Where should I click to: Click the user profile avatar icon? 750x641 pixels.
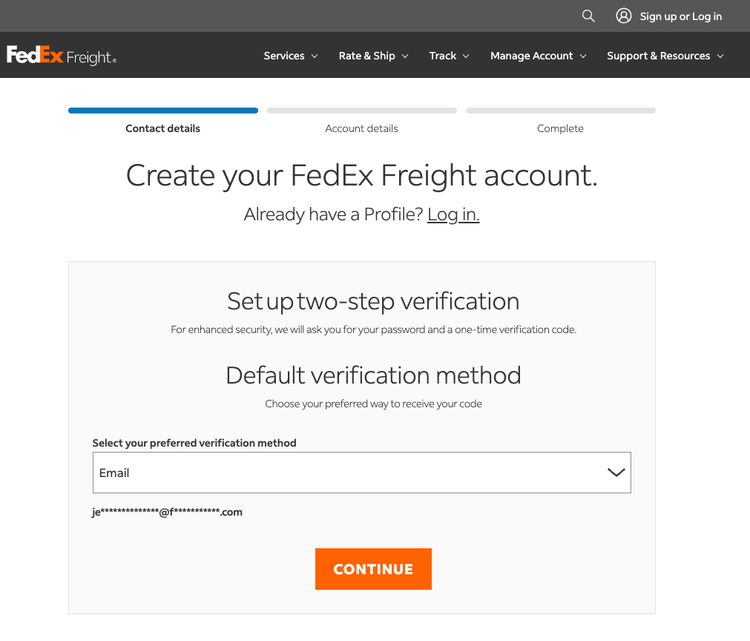click(624, 16)
